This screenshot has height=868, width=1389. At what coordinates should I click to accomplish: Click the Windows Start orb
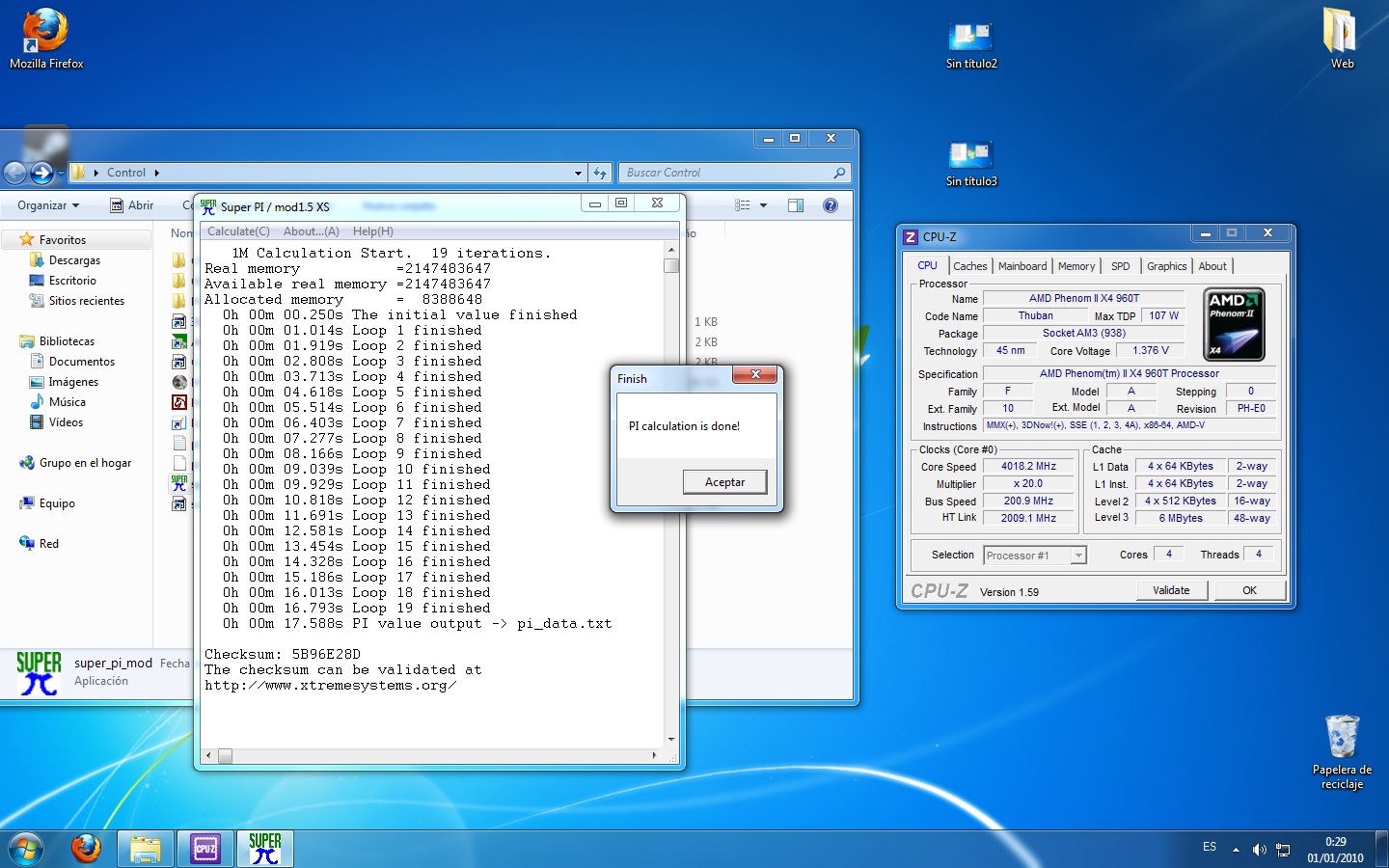coord(26,849)
